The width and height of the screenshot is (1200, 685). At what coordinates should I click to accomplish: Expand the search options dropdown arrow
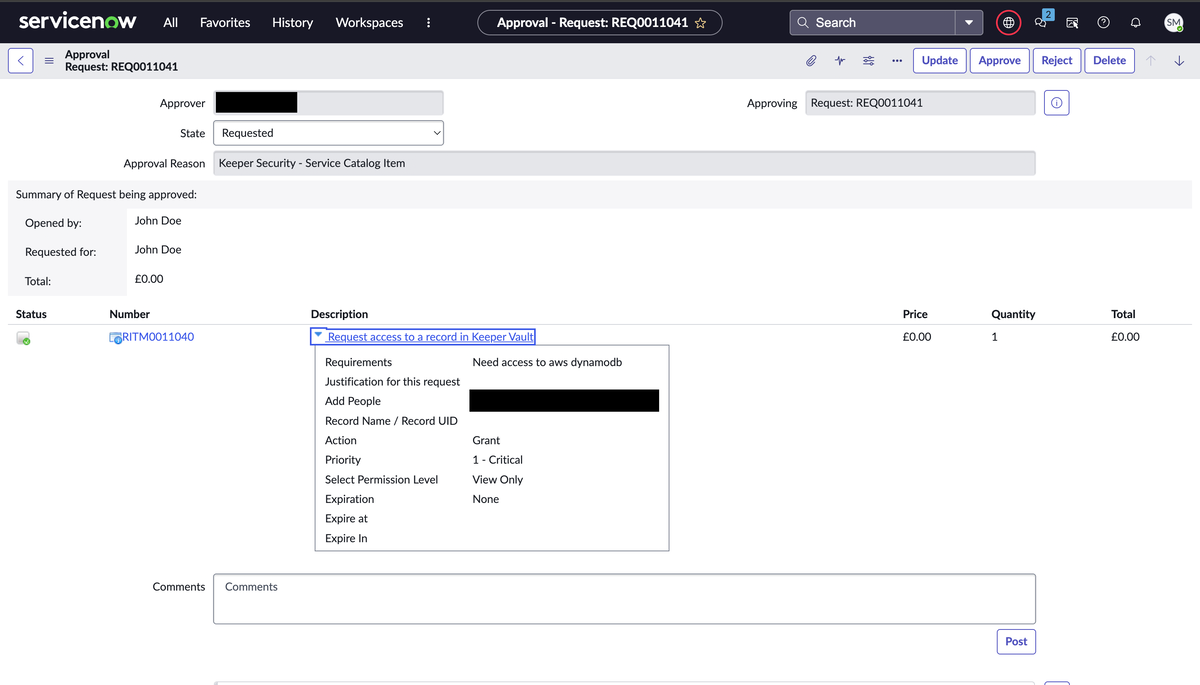coord(968,22)
